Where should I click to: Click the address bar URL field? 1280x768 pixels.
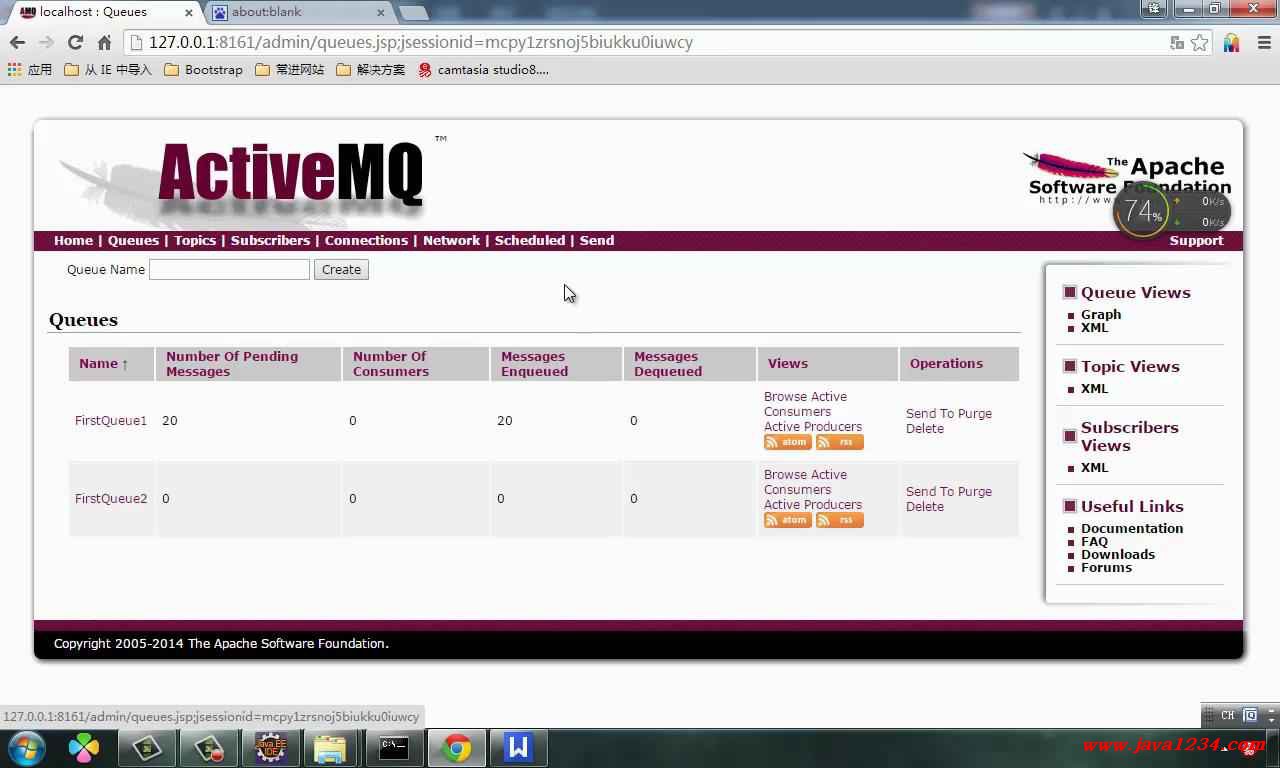tap(640, 42)
